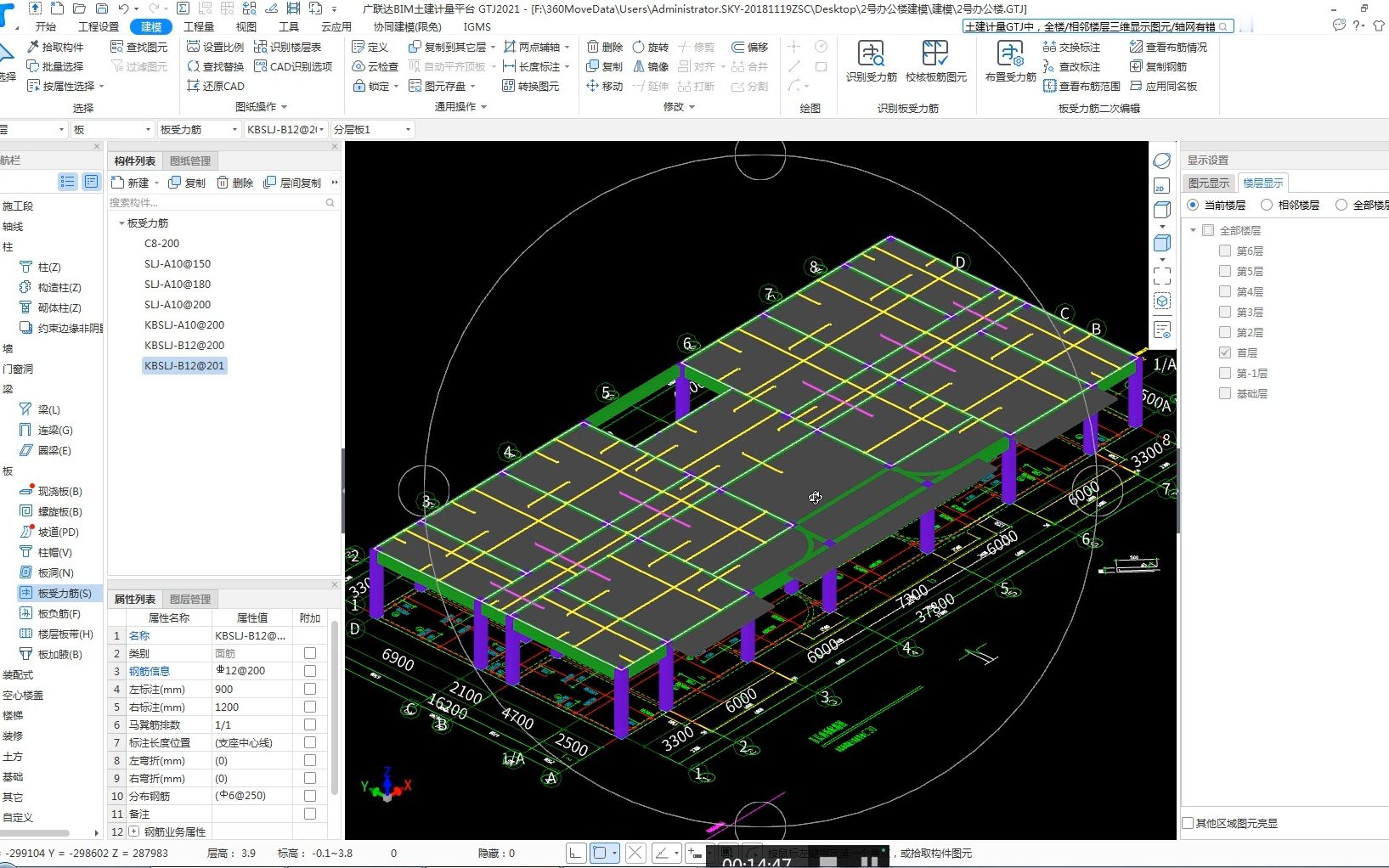Select 现浇板(B) in navigation panel

51,491
